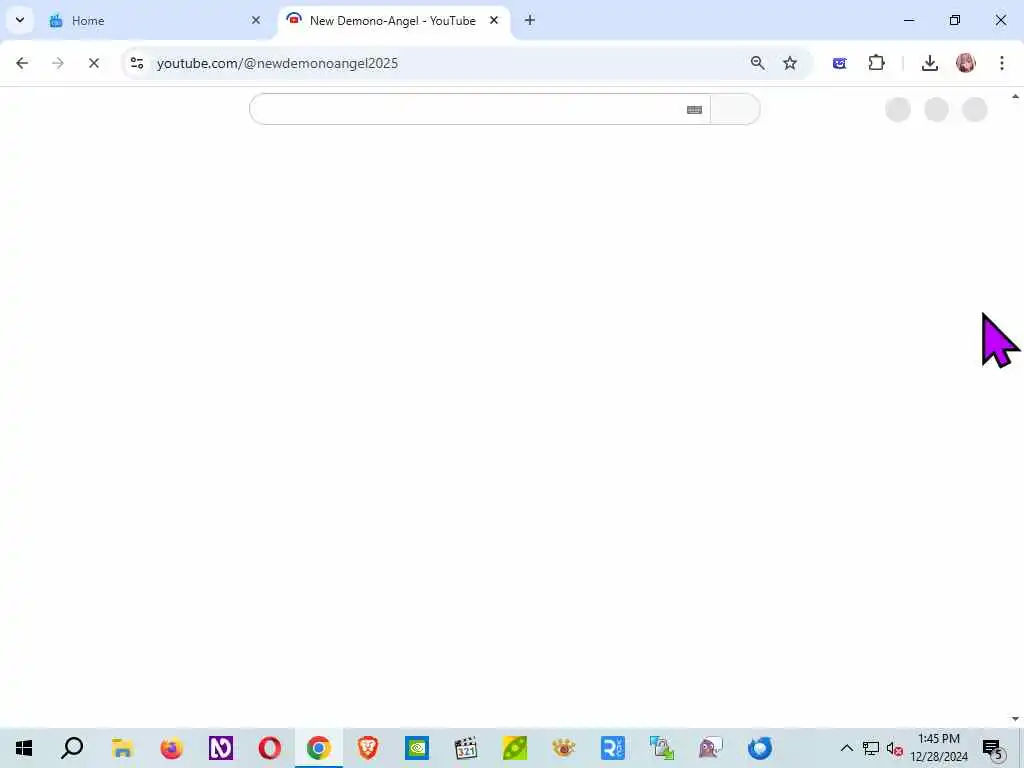Launch Firefox from the taskbar
This screenshot has height=768, width=1024.
pos(172,748)
